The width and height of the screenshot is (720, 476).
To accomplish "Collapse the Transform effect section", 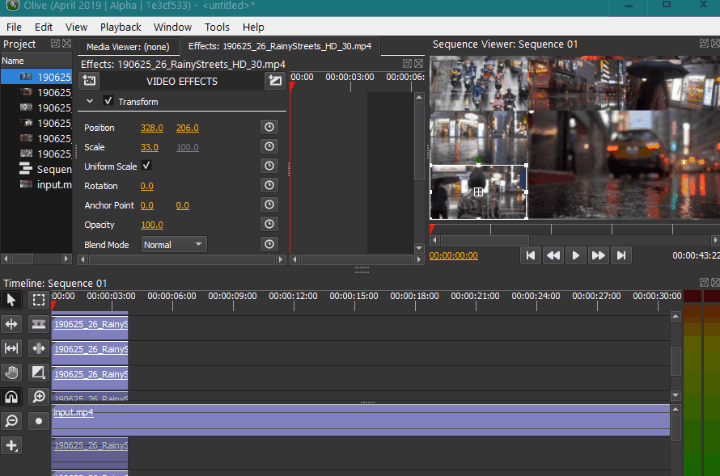I will point(90,101).
